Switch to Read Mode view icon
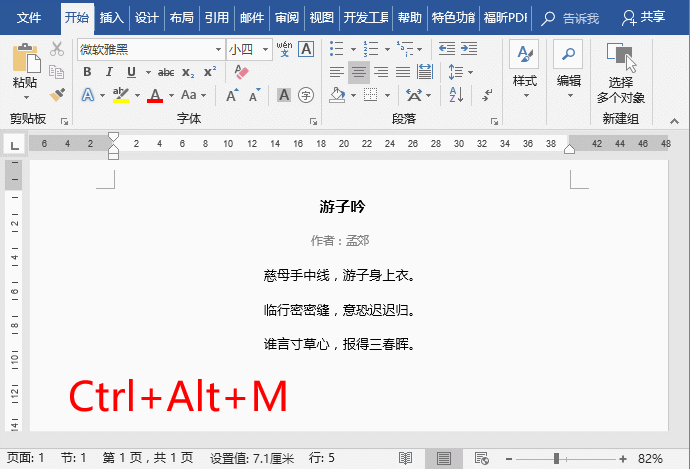The width and height of the screenshot is (690, 469). click(405, 458)
